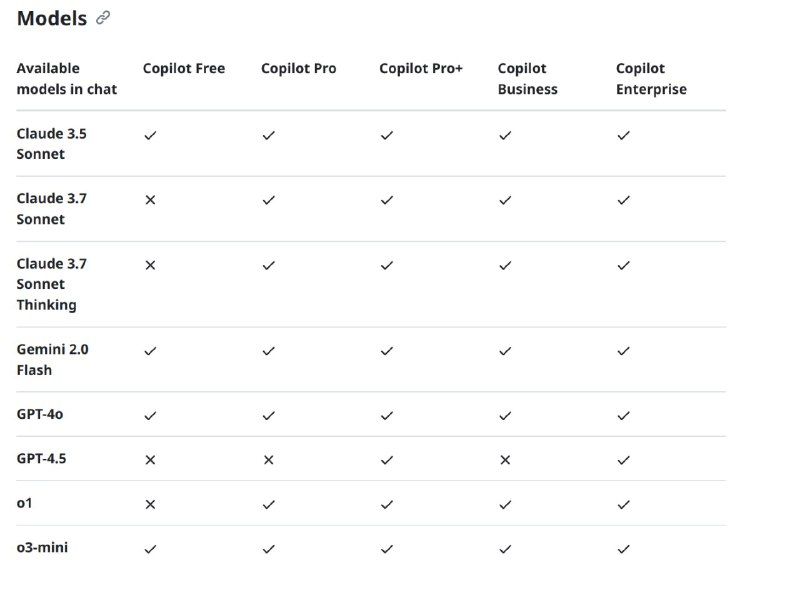Click Copilot Pro checkmark in GPT-4o row
The image size is (800, 595).
(268, 415)
